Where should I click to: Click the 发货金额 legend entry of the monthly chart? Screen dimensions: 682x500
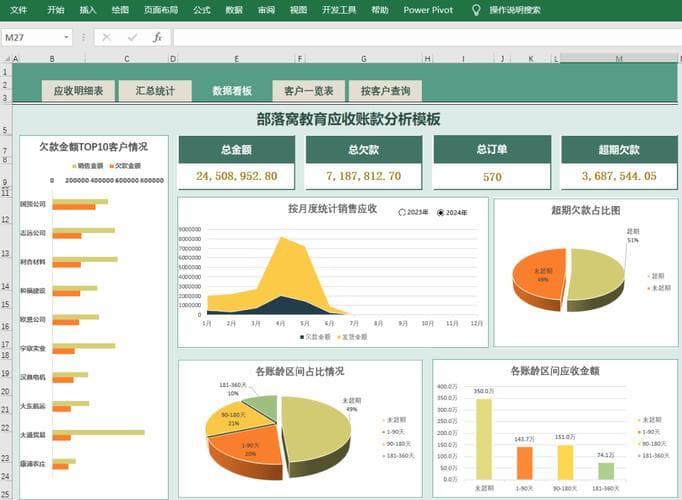click(x=352, y=337)
